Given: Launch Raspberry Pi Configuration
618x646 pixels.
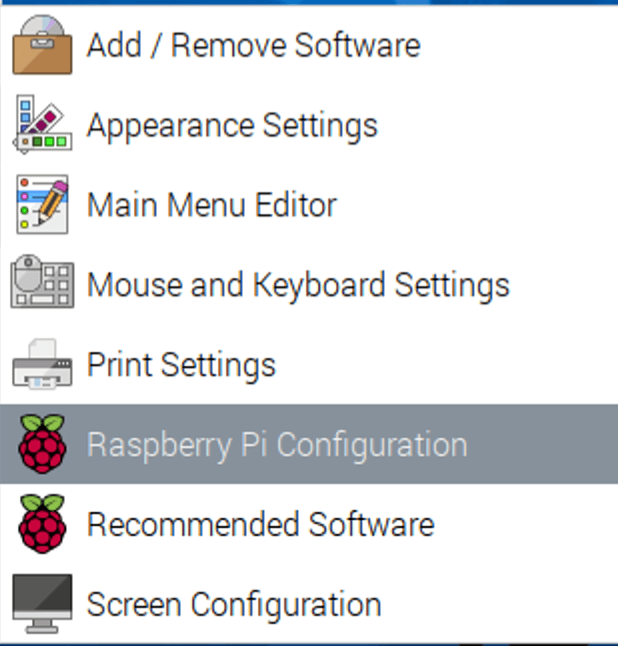Looking at the screenshot, I should pos(309,444).
